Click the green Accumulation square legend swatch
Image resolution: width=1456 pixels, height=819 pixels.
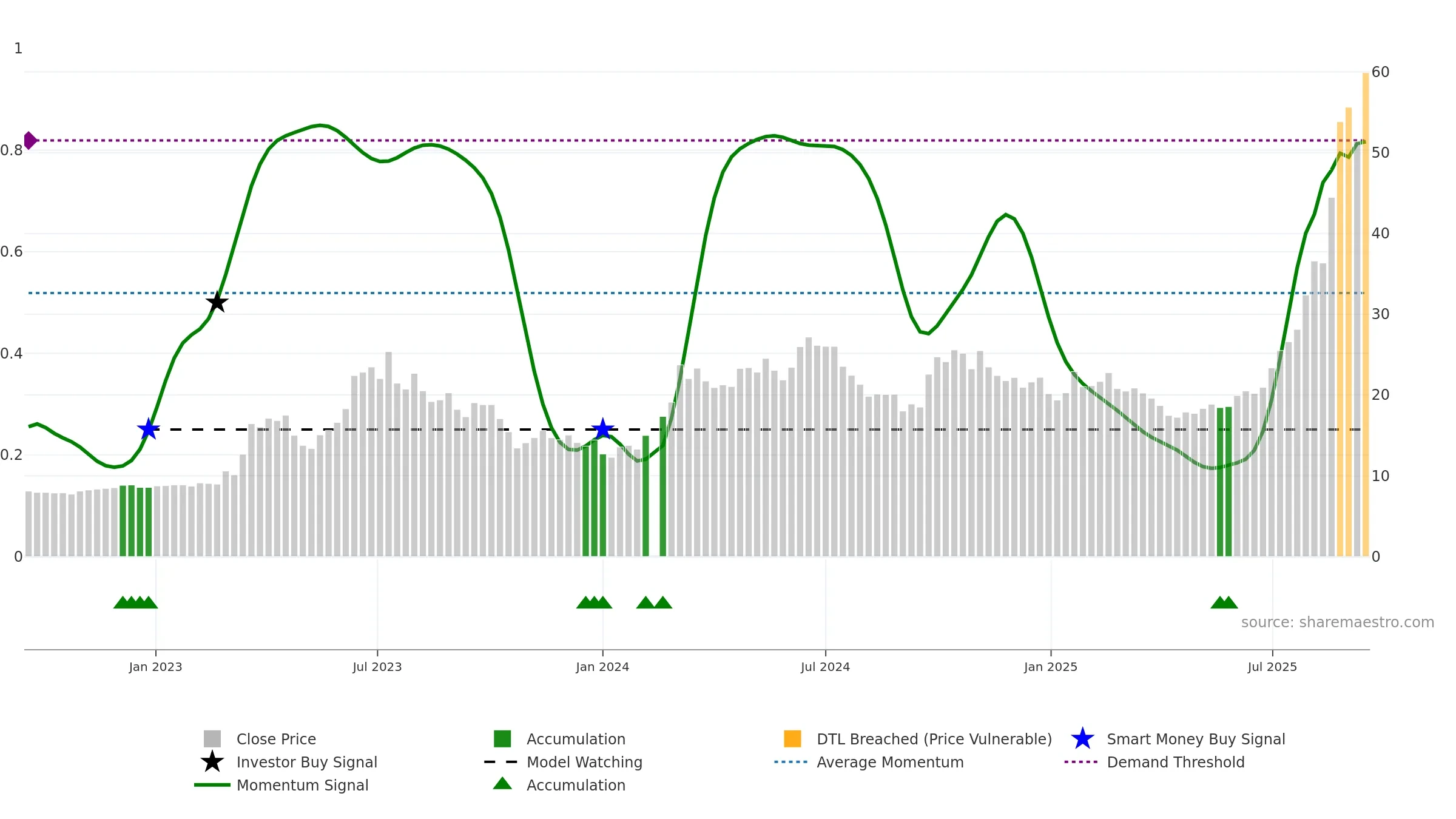click(x=502, y=738)
